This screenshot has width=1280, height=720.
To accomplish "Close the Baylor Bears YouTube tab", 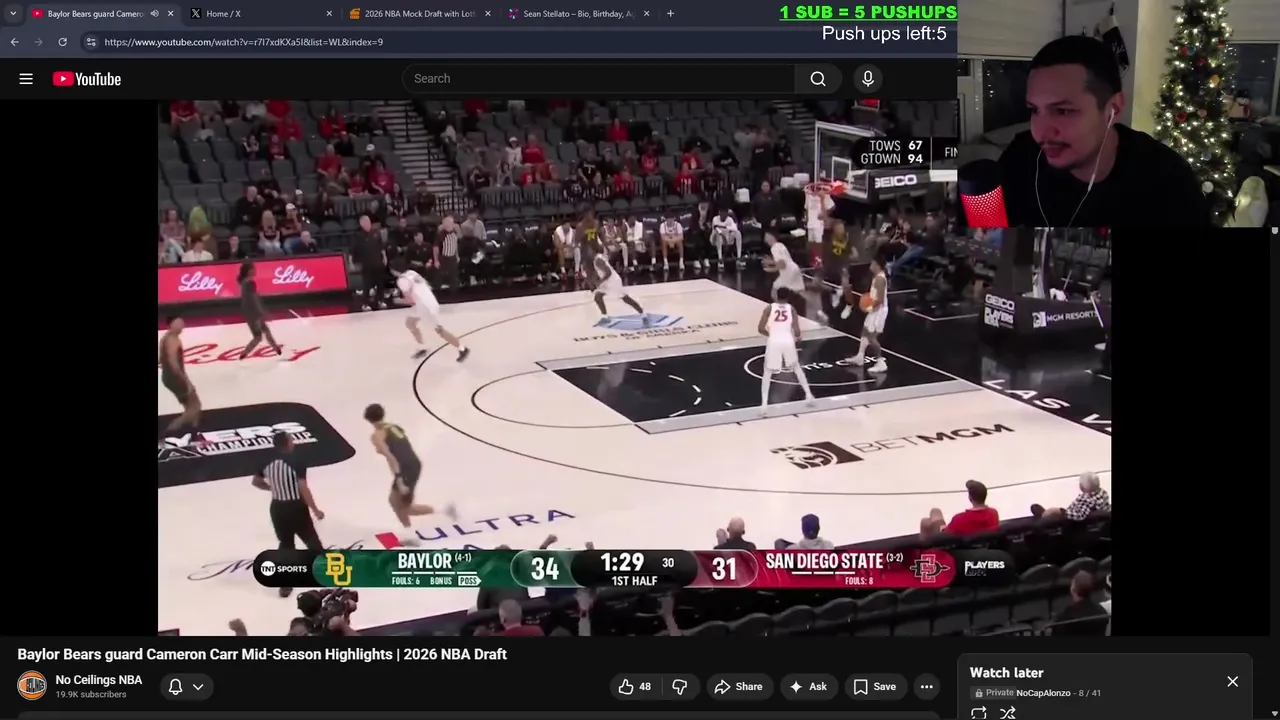I will pos(170,14).
